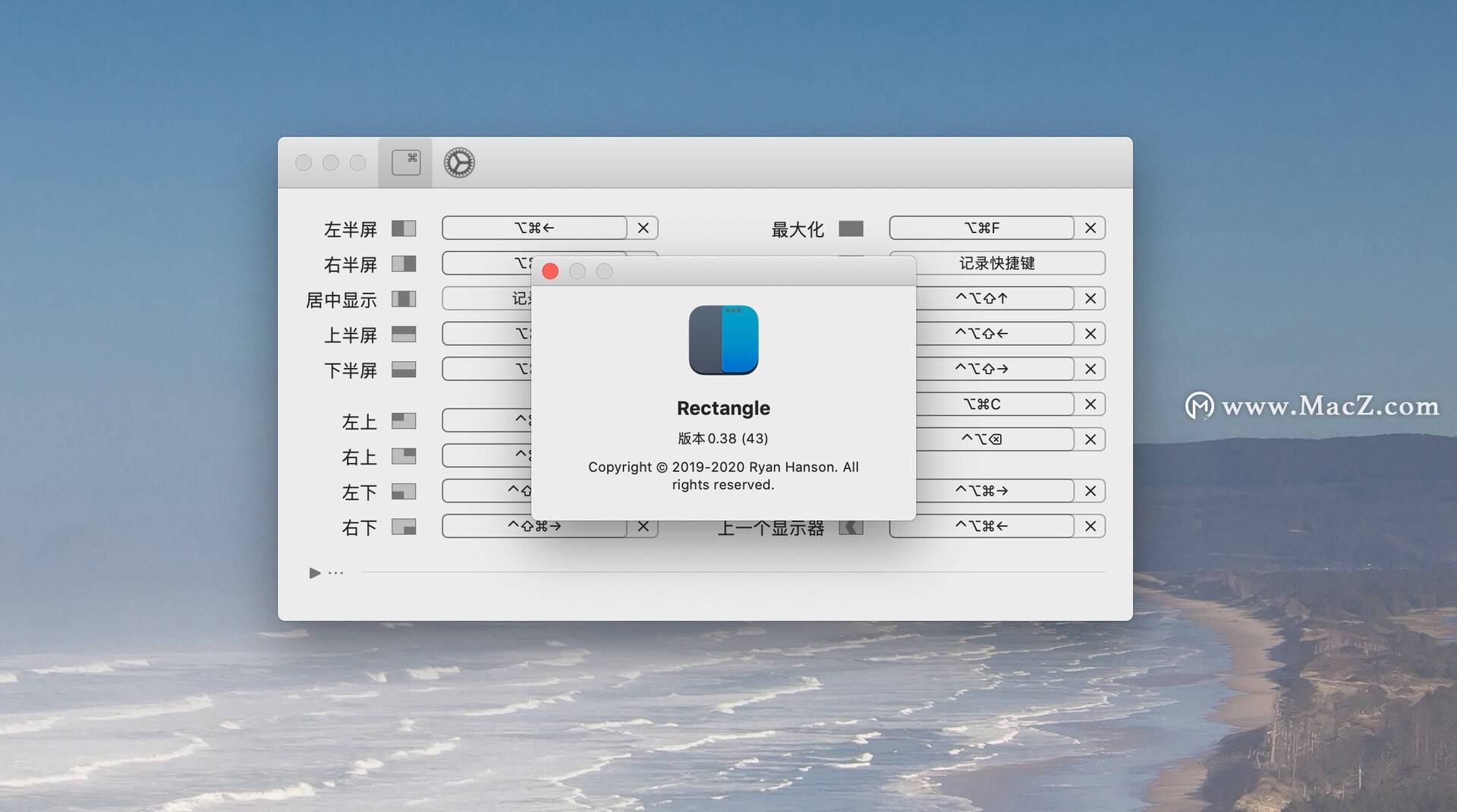1457x812 pixels.
Task: Edit the 最大化 shortcut field ⌥⌘F
Action: click(982, 228)
